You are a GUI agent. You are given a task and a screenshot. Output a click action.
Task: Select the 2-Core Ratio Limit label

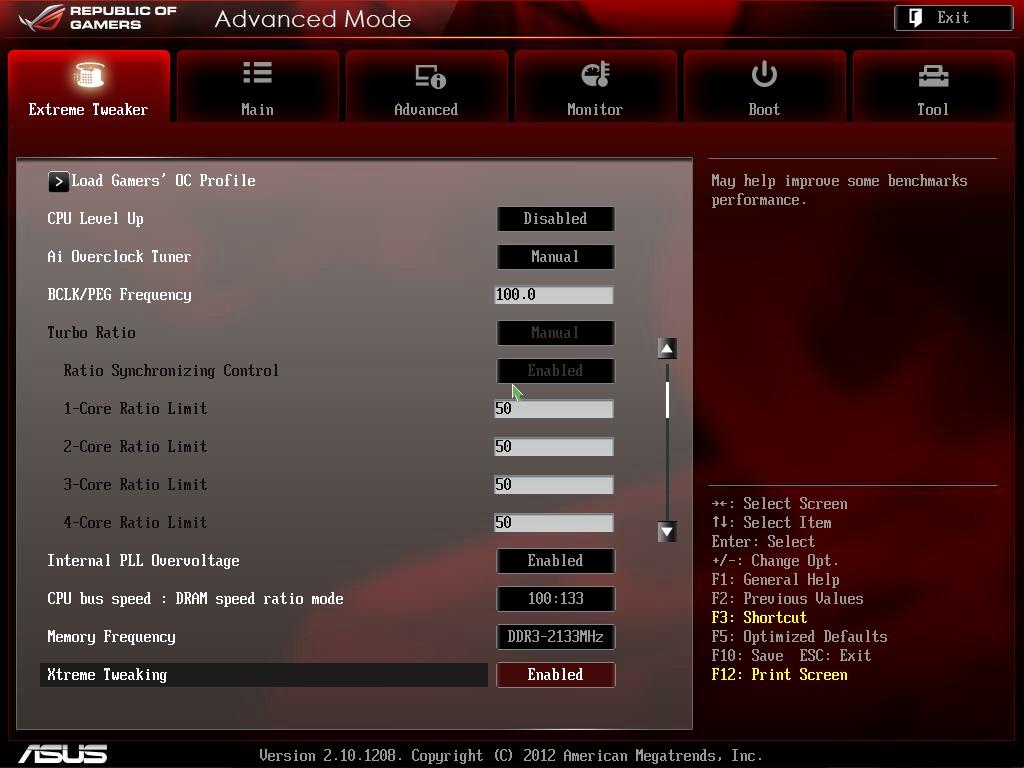[x=135, y=447]
